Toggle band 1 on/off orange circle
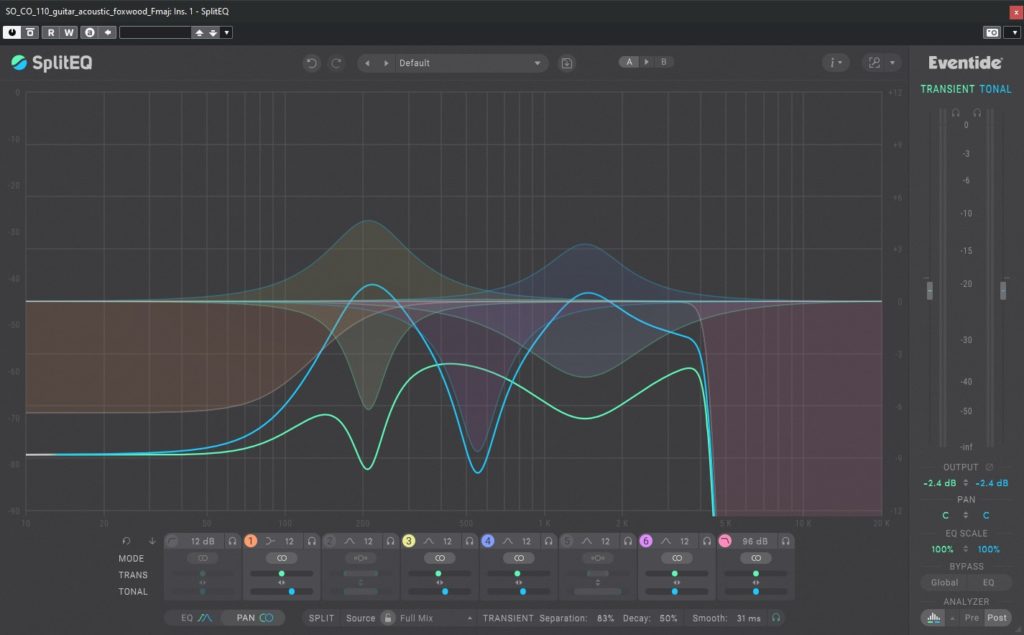1024x635 pixels. [x=251, y=541]
